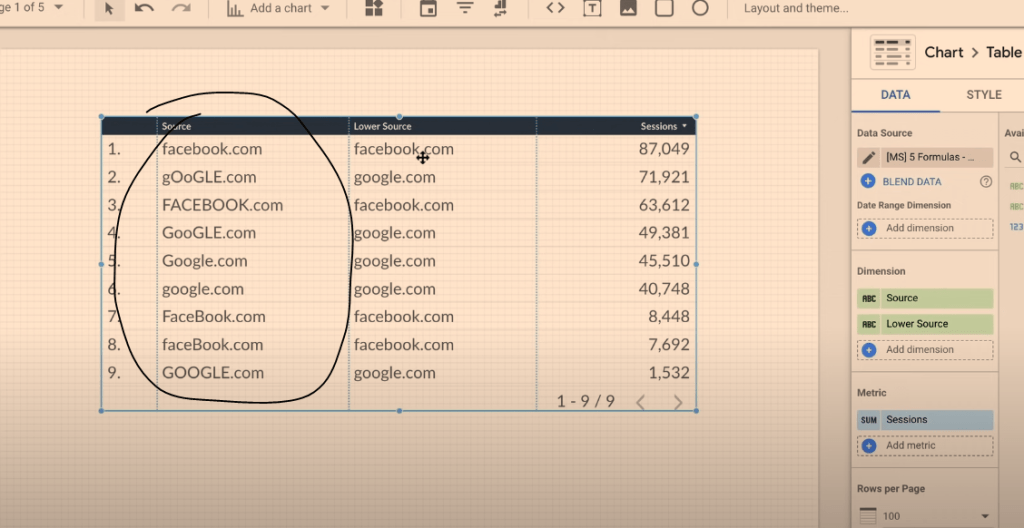The width and height of the screenshot is (1024, 528).
Task: Click the undo arrow icon
Action: point(145,9)
